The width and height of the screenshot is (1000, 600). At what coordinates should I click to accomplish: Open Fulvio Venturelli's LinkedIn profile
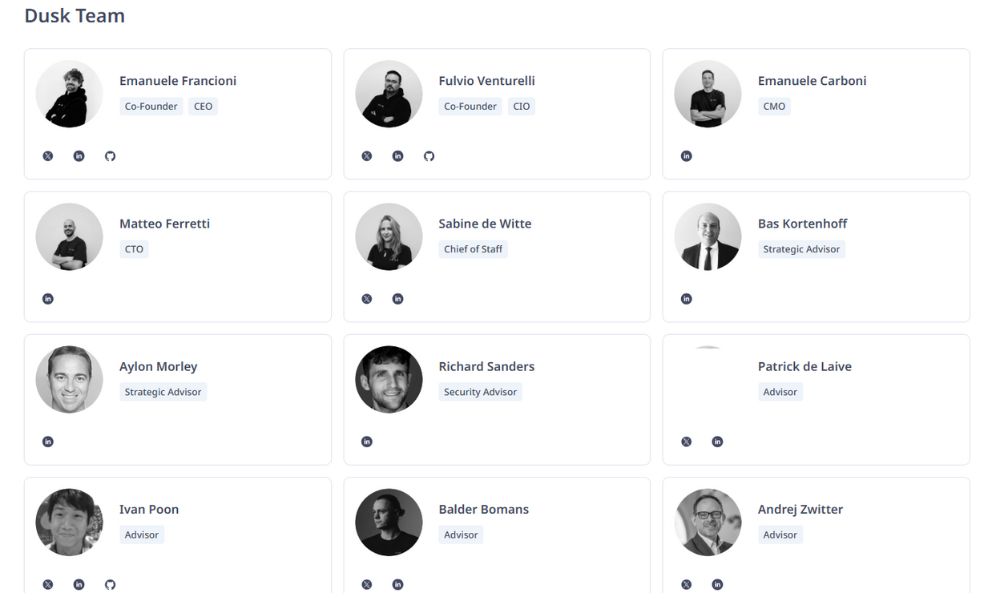(397, 155)
